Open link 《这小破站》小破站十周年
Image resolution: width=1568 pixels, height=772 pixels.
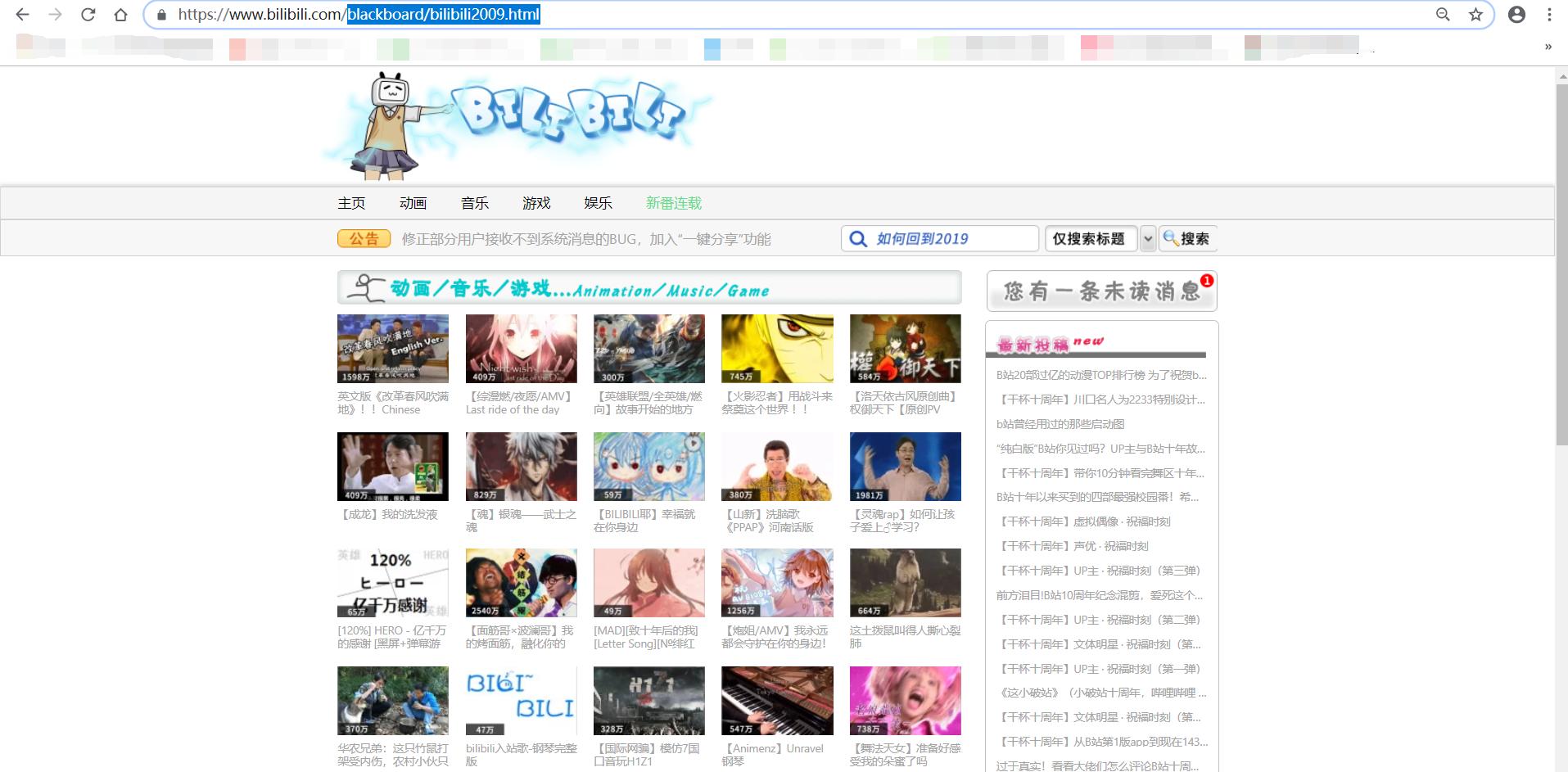coord(1103,693)
